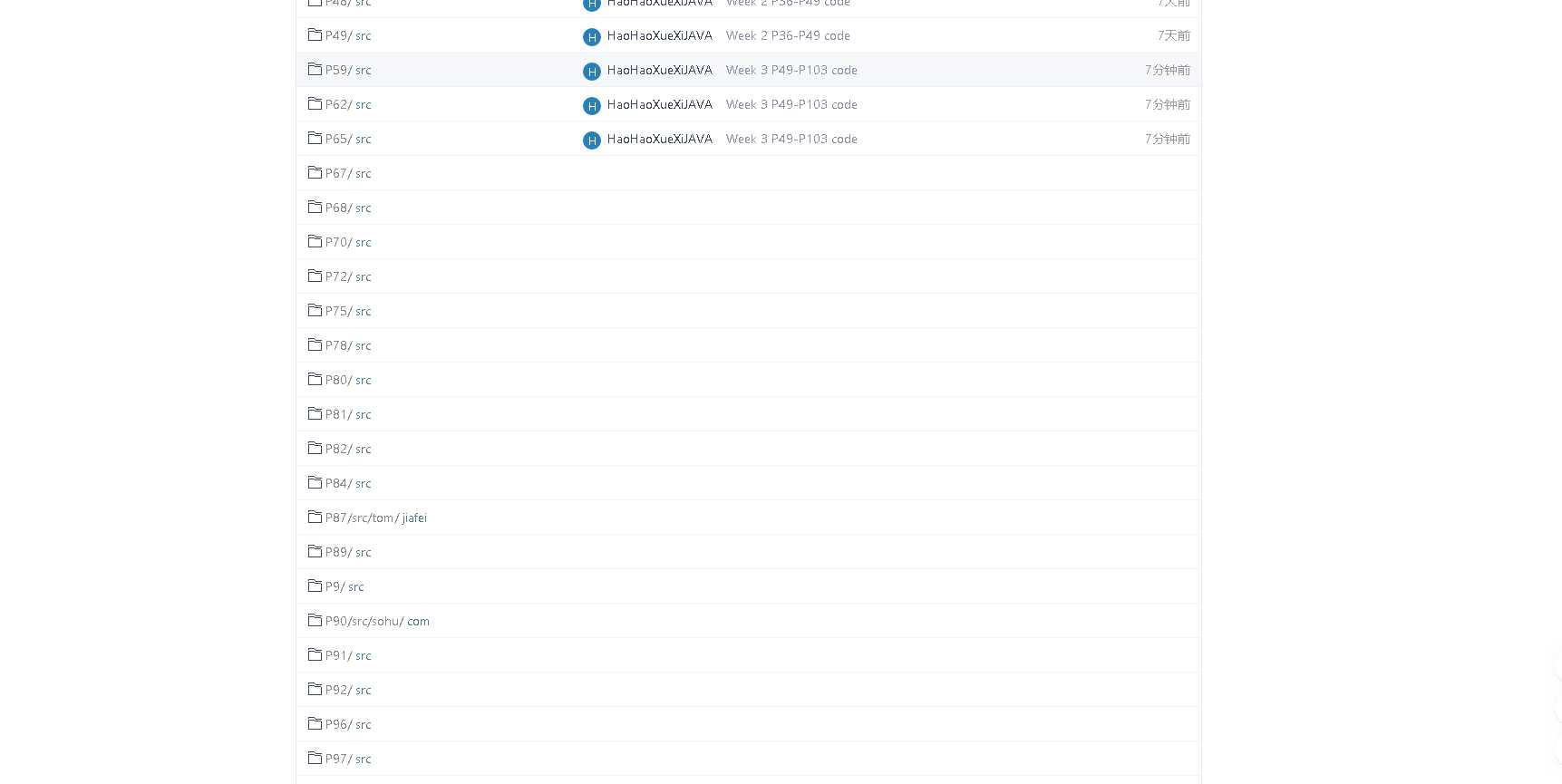Click the folder icon beside P90/src/sohu/com
Image resolution: width=1562 pixels, height=784 pixels.
315,620
